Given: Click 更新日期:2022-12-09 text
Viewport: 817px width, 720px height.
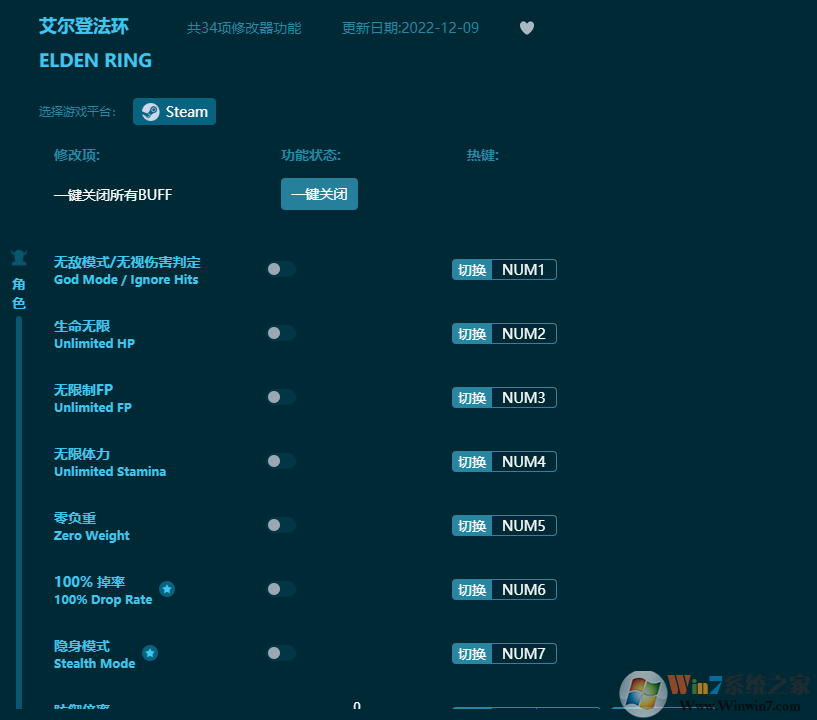Looking at the screenshot, I should (x=410, y=28).
